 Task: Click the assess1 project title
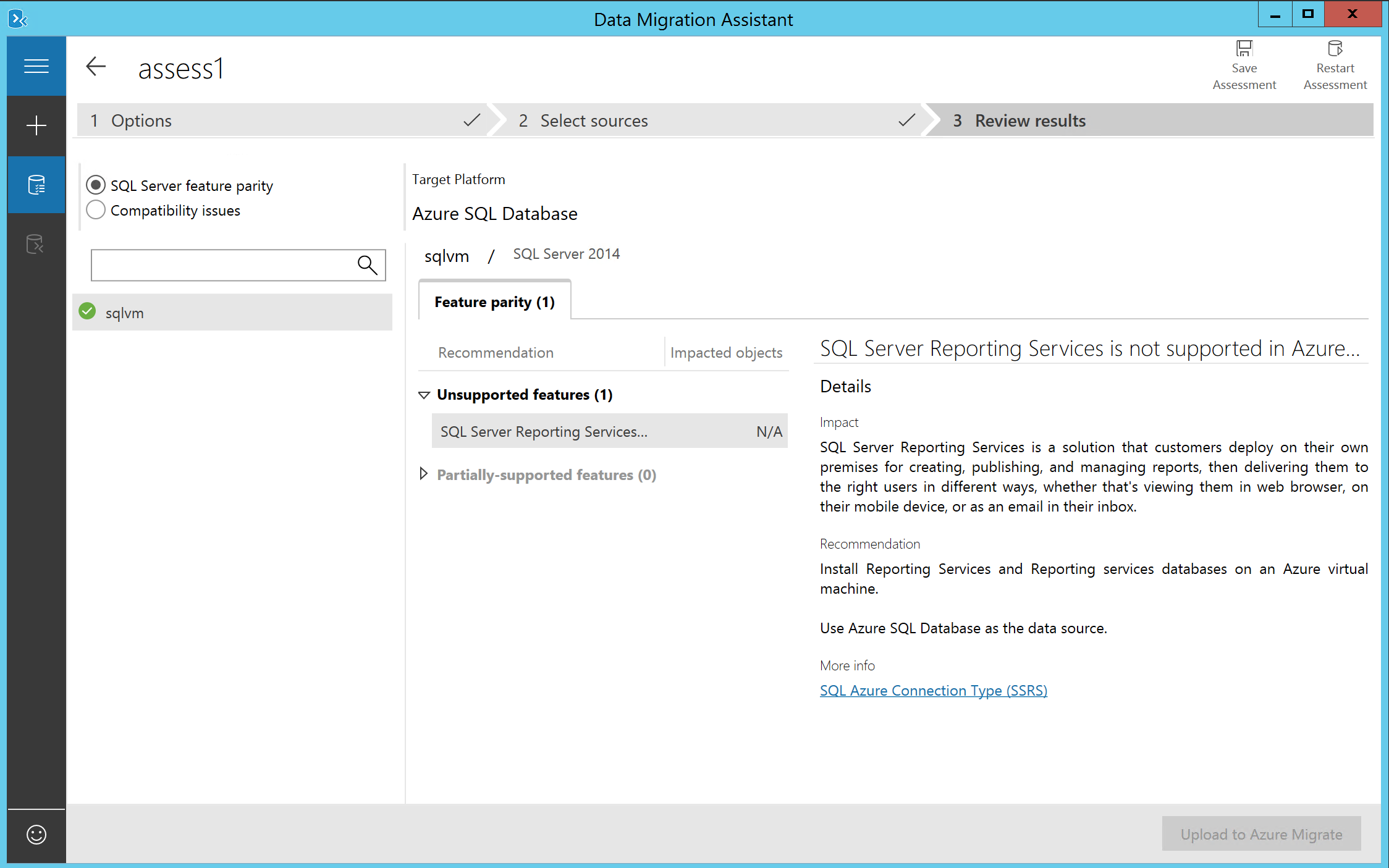pyautogui.click(x=180, y=69)
